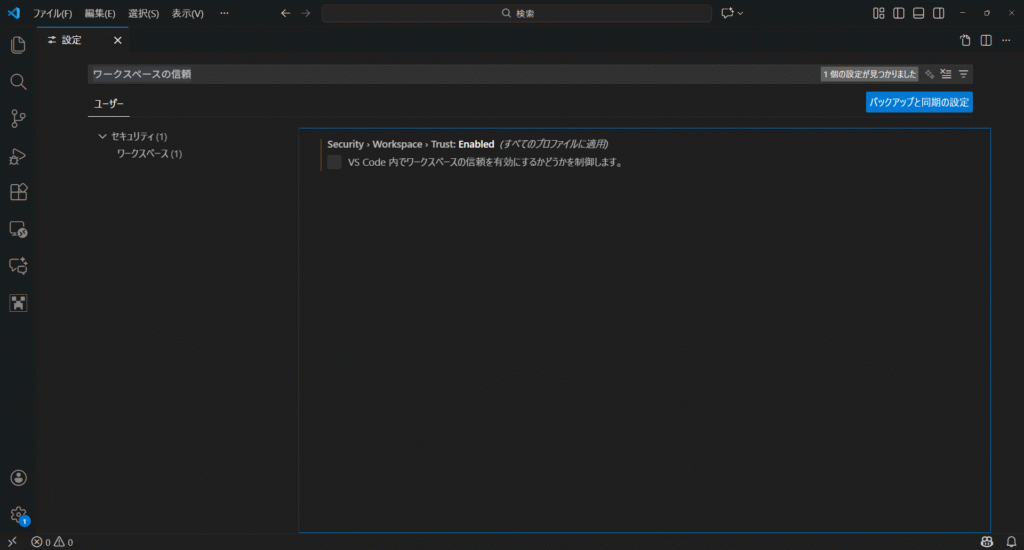Viewport: 1024px width, 550px height.
Task: Select the ユーザー settings tab
Action: click(108, 103)
